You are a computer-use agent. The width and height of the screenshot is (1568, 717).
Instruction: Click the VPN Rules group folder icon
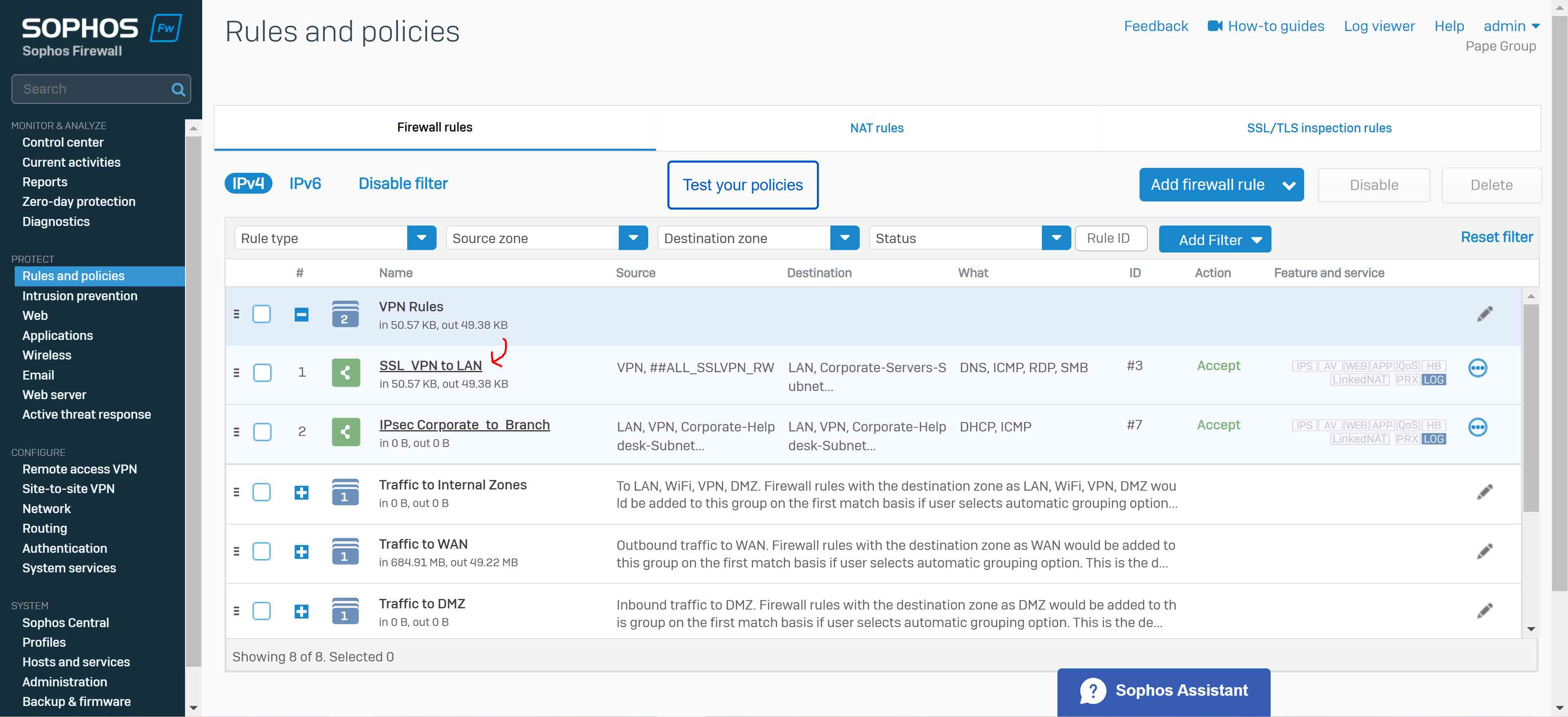(345, 314)
